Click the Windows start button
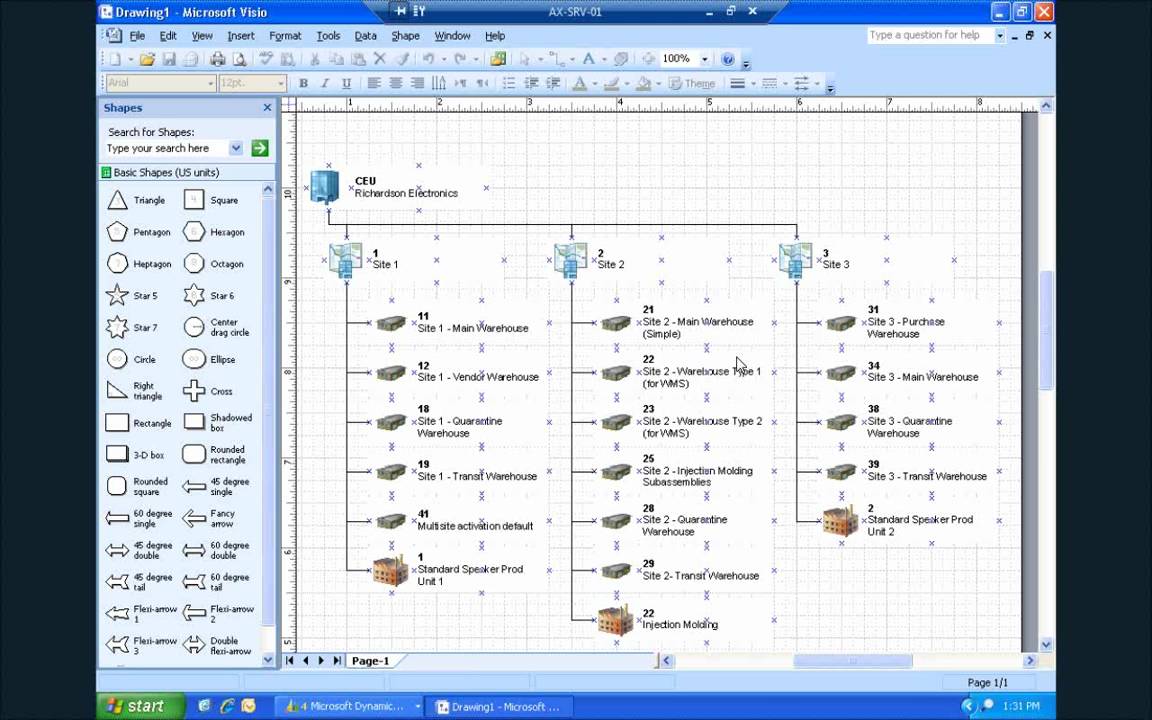 [x=140, y=706]
